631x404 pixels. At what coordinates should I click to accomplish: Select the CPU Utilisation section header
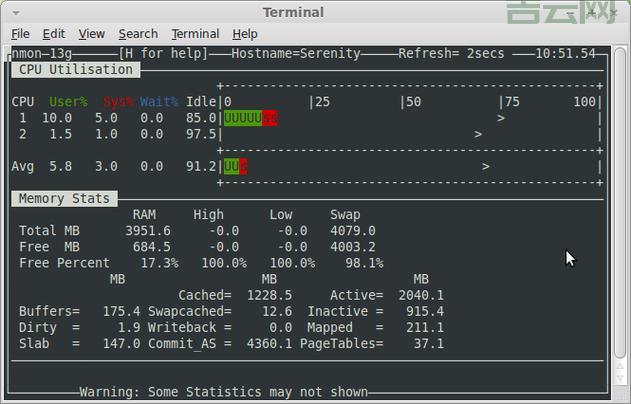point(76,70)
